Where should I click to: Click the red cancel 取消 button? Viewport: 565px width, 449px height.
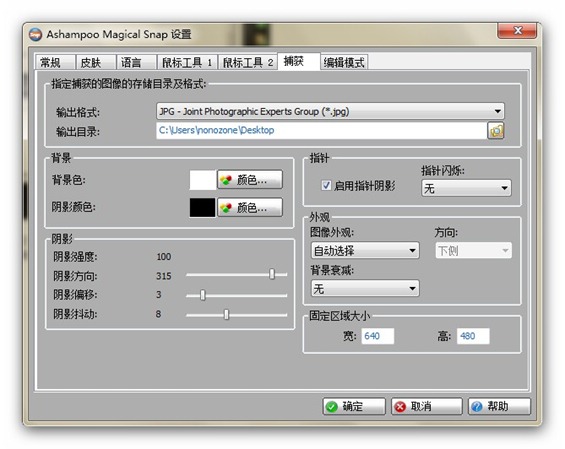(x=426, y=406)
